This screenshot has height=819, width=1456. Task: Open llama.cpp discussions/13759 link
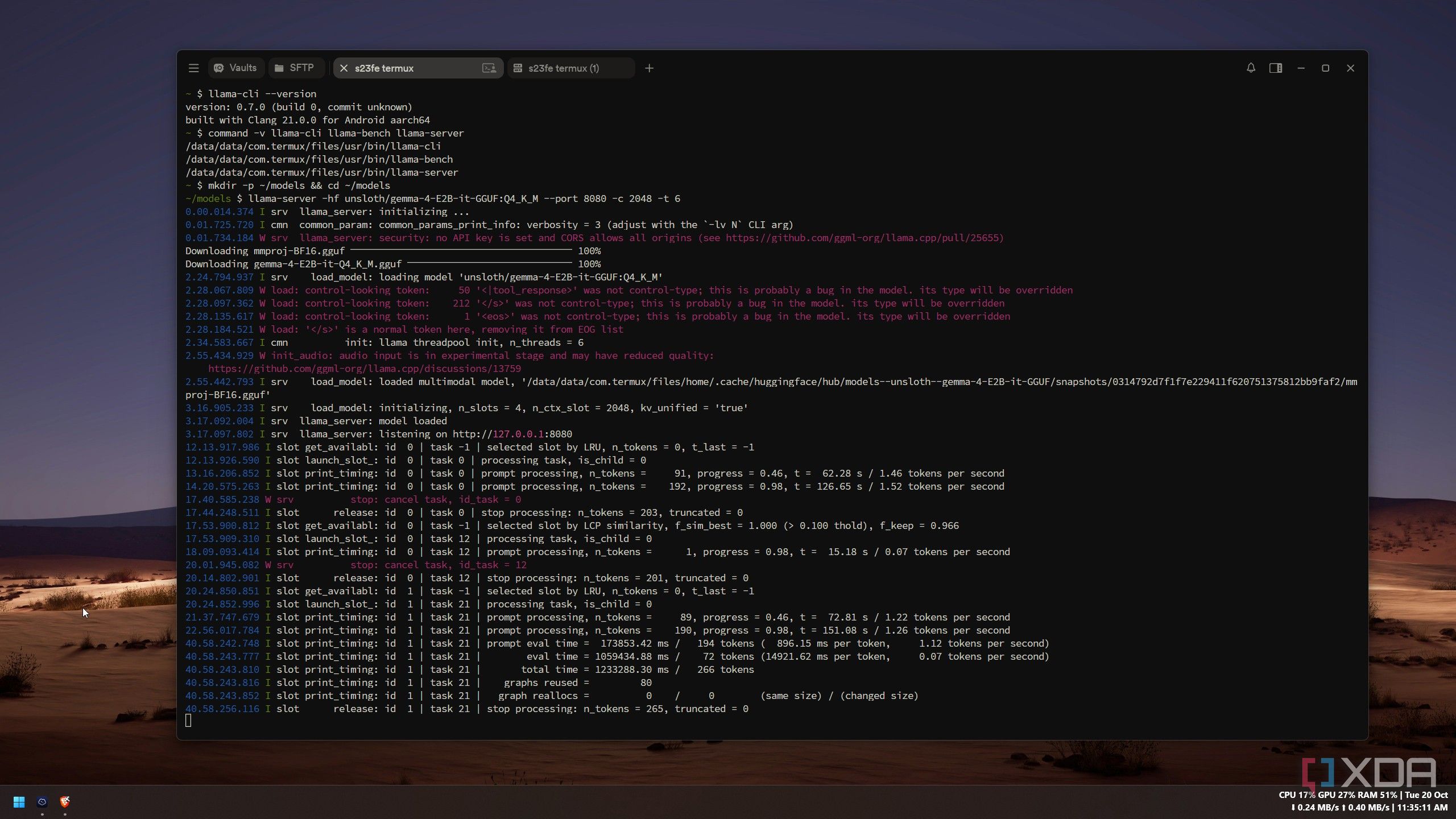click(365, 369)
